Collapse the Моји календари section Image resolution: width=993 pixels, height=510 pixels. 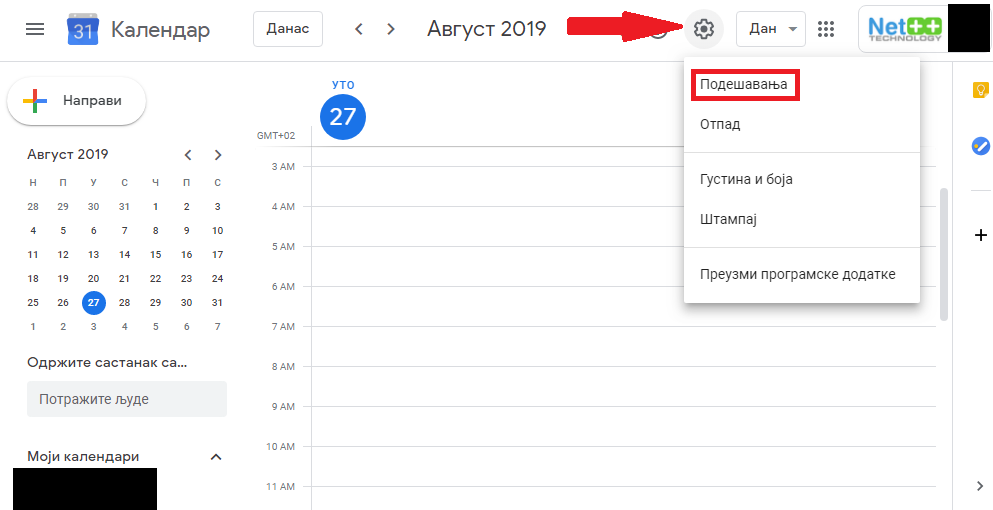215,457
